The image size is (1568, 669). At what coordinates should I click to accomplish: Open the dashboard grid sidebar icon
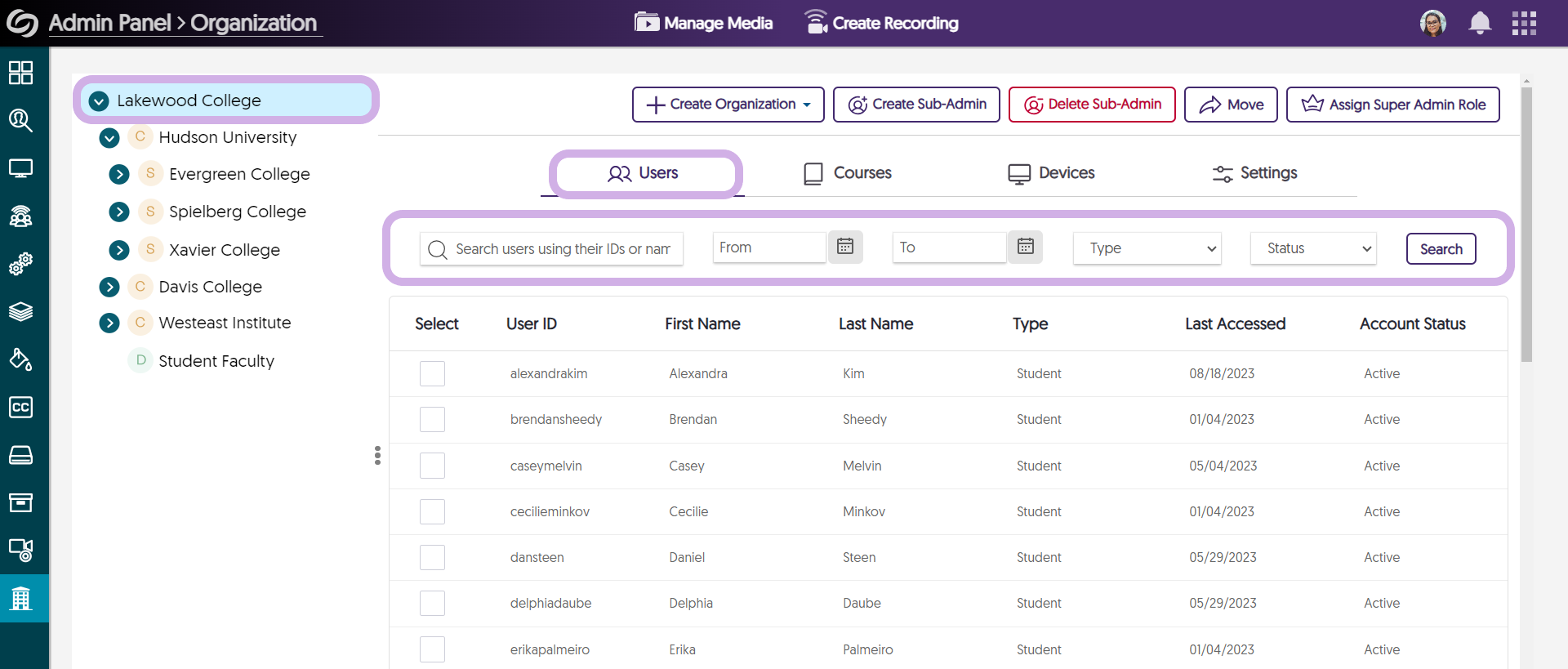(21, 73)
